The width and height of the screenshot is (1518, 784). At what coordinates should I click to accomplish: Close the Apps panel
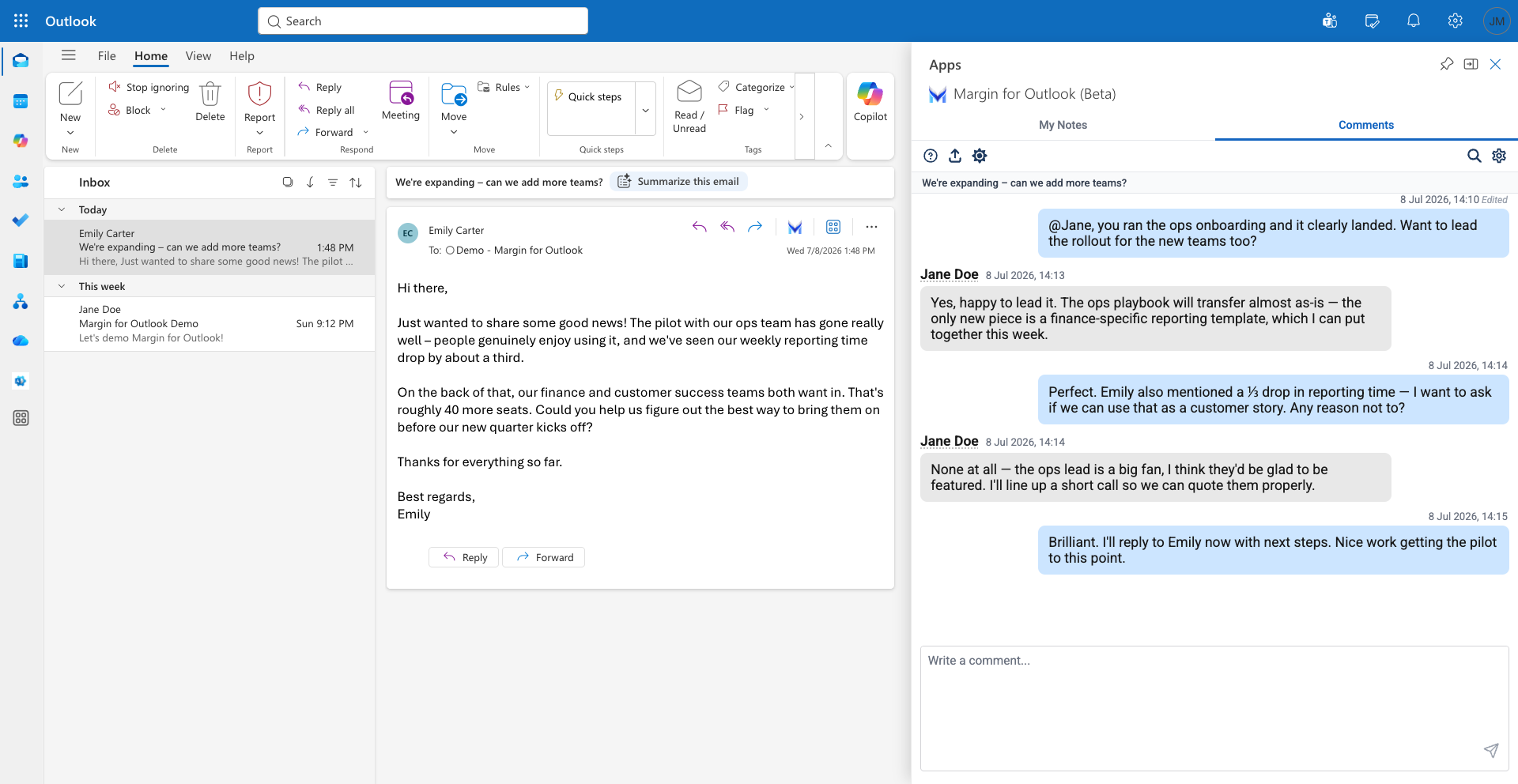tap(1495, 64)
